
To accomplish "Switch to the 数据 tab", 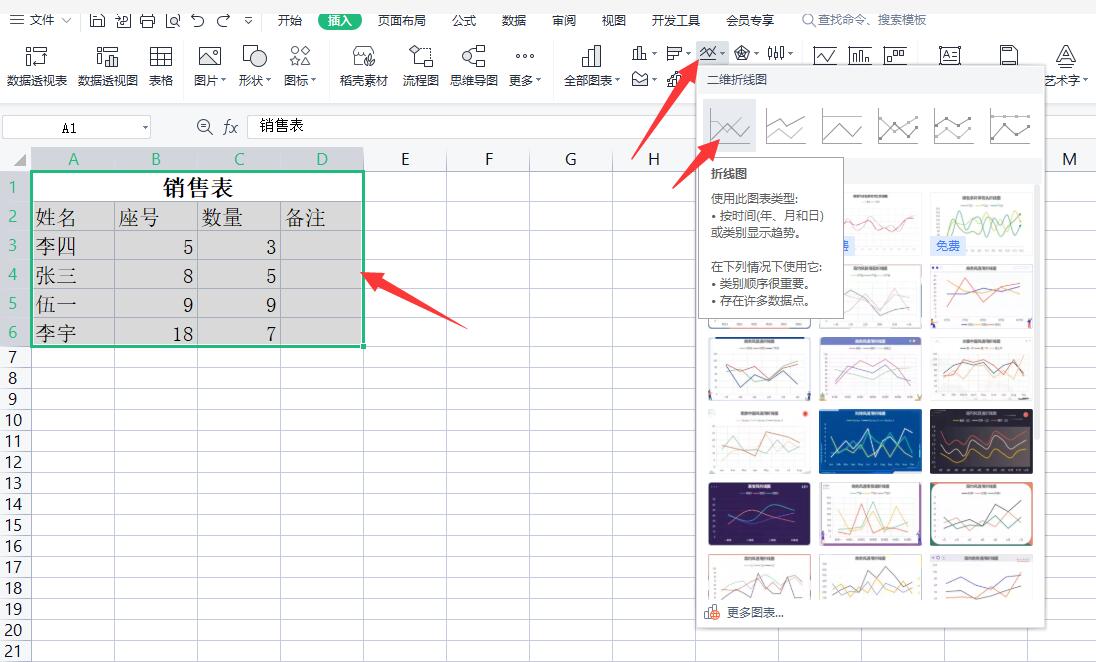I will tap(514, 20).
